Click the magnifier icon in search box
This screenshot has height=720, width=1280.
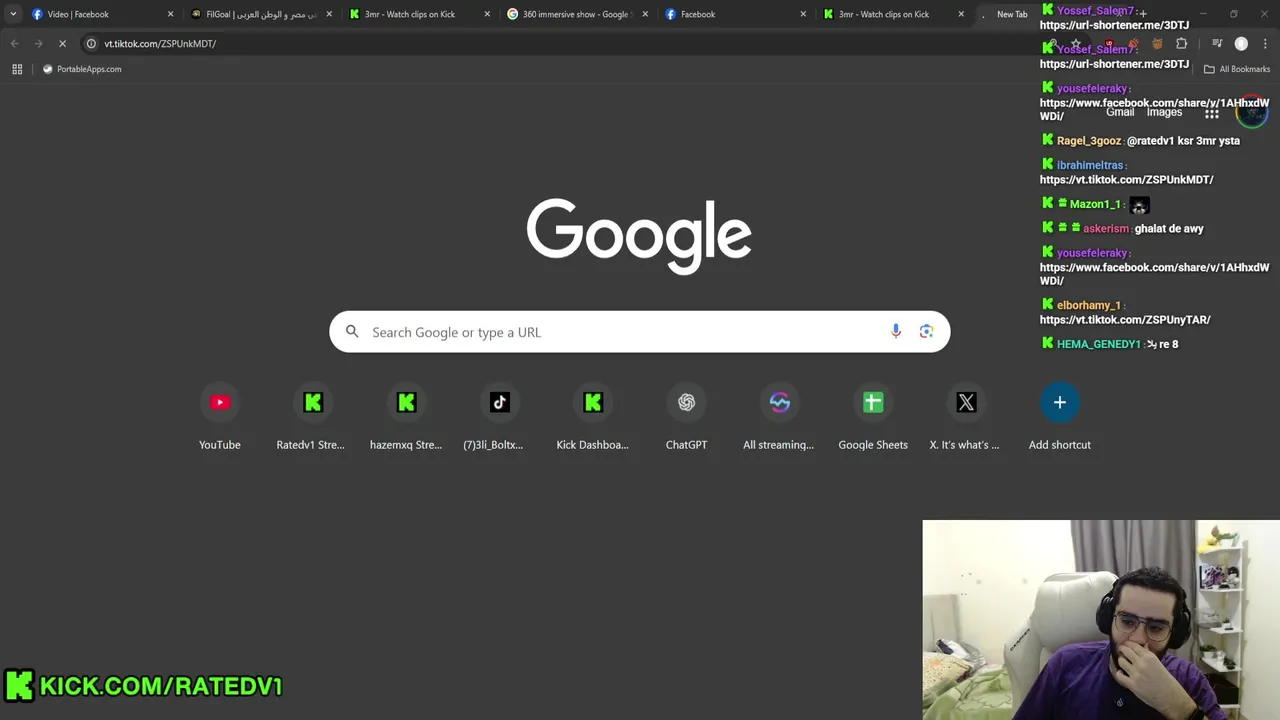point(352,332)
